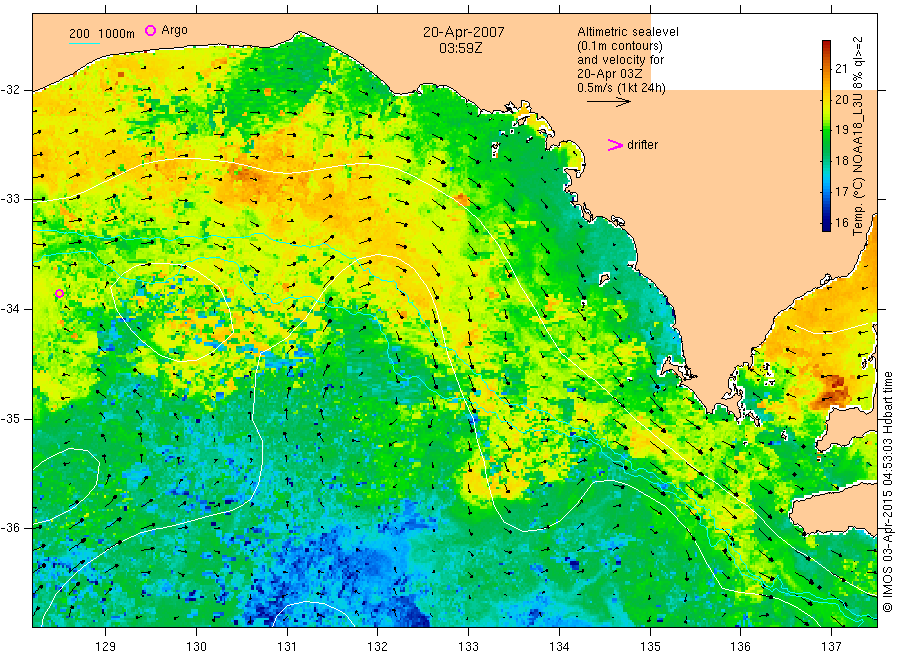Click the longitude label 136
This screenshot has height=660, width=900.
tap(740, 647)
